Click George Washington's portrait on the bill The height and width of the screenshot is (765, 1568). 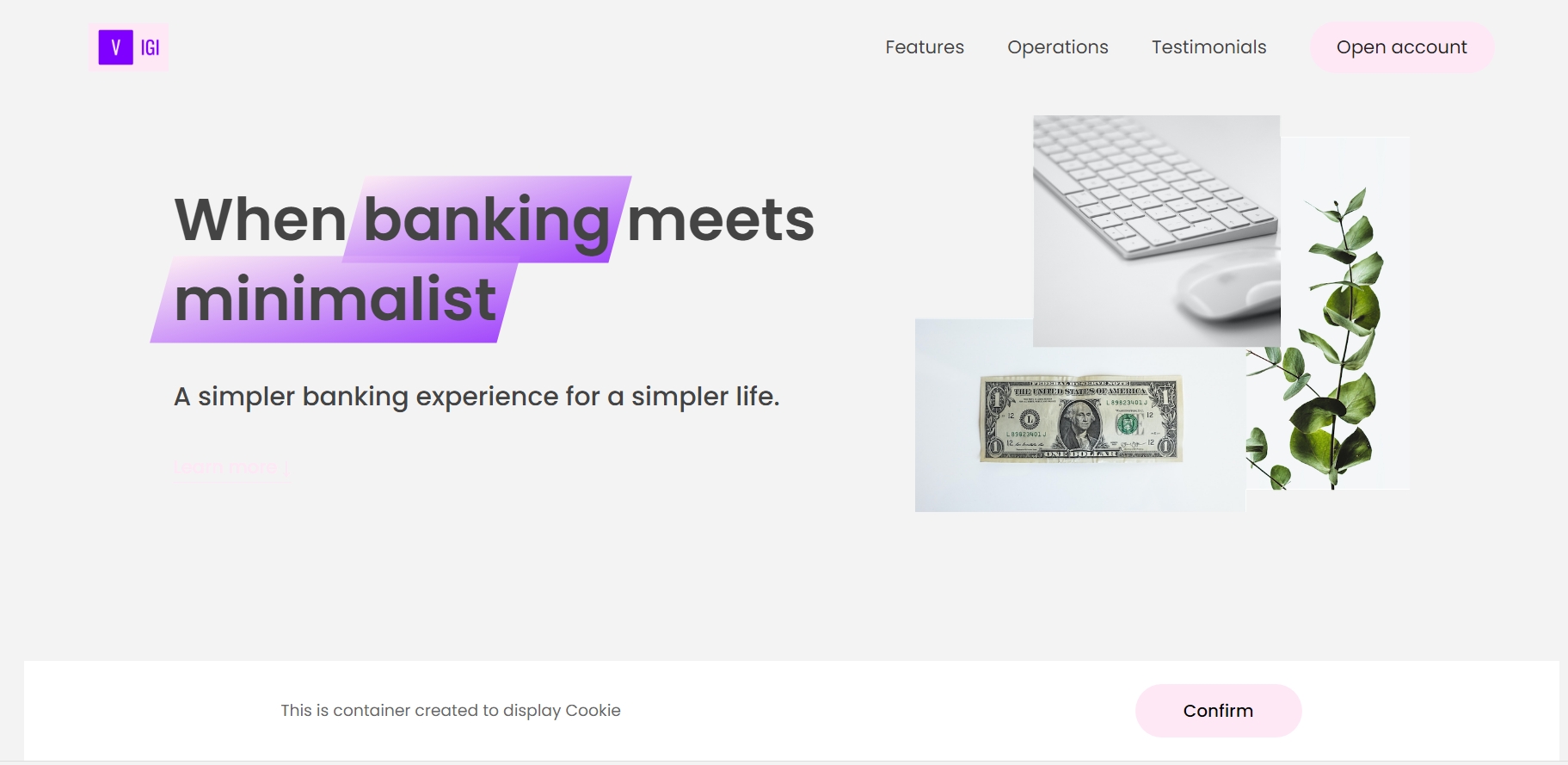1079,423
